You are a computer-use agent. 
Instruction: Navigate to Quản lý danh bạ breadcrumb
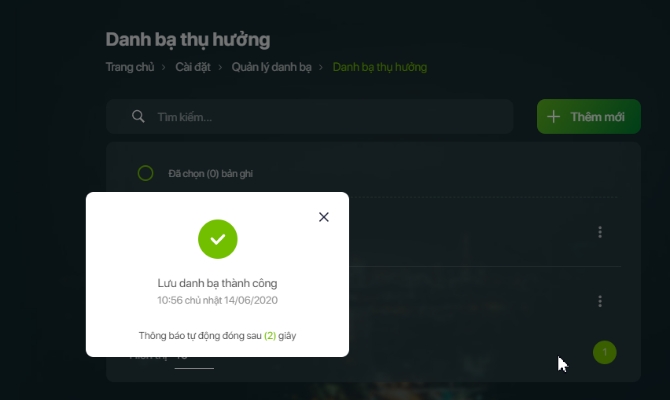click(x=271, y=67)
